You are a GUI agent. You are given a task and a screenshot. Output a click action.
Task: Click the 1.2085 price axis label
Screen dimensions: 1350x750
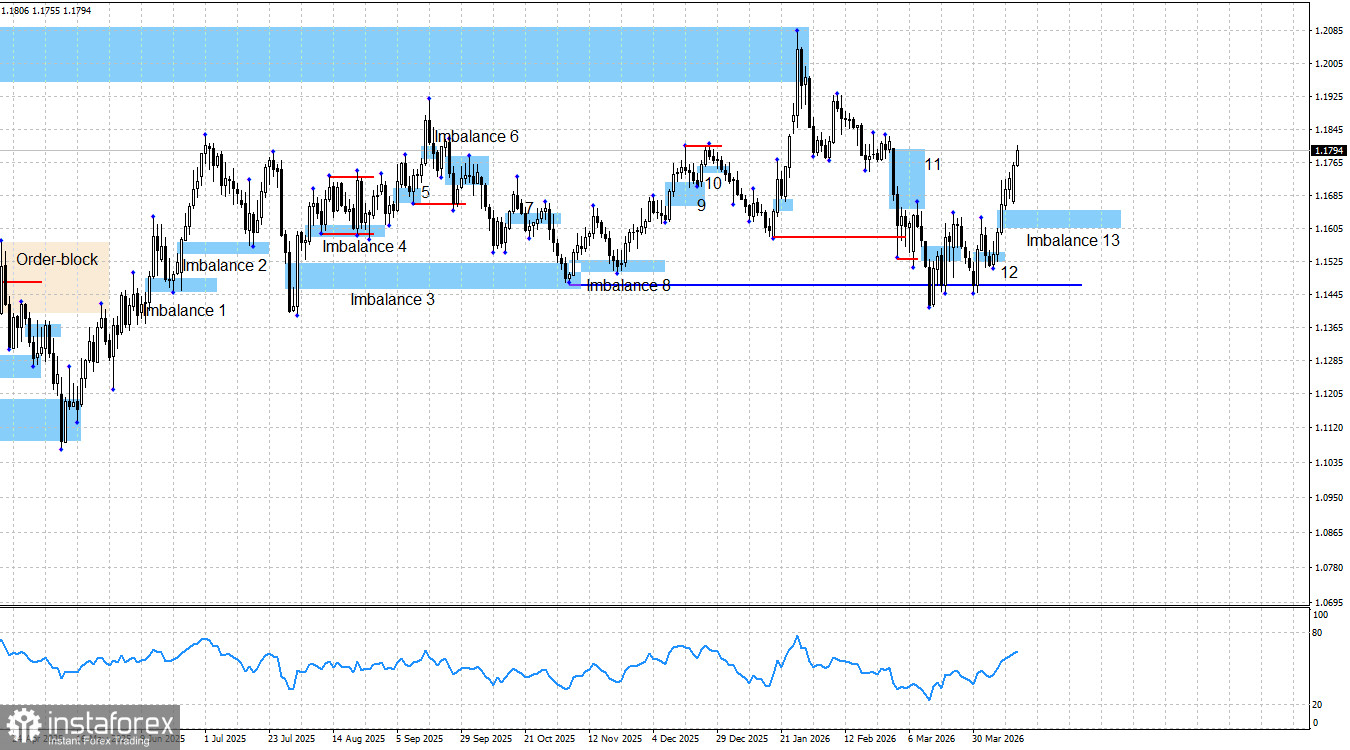pos(1329,30)
